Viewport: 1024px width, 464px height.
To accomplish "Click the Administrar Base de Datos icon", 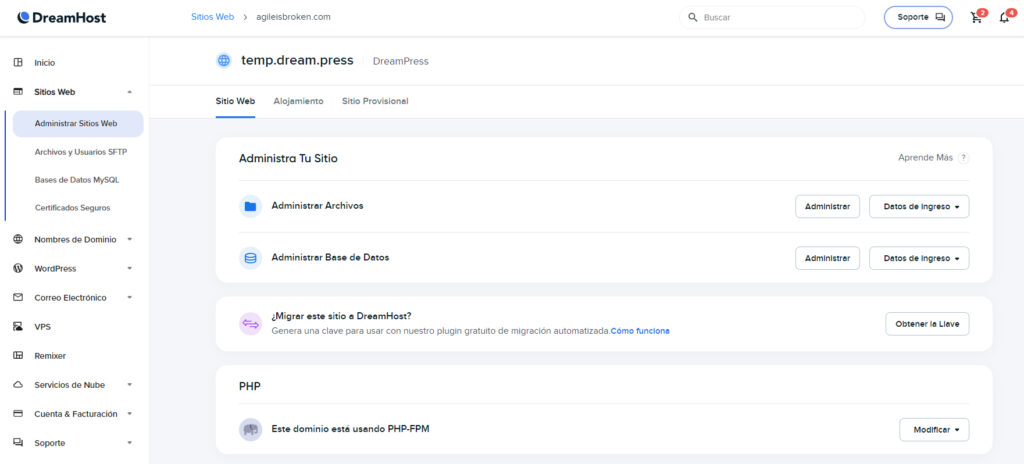I will 250,258.
